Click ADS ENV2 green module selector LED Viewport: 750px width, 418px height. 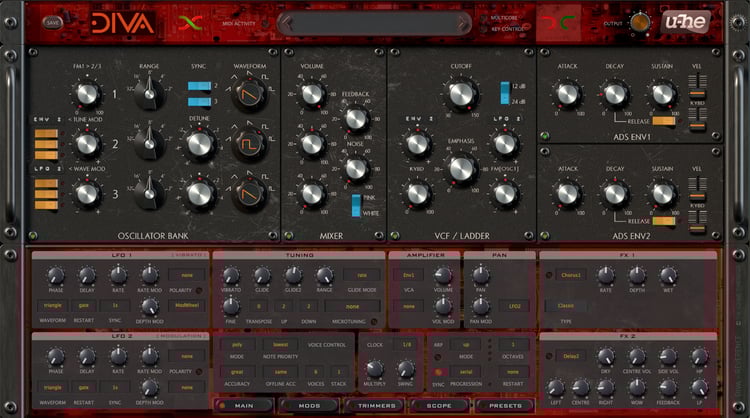click(x=545, y=235)
